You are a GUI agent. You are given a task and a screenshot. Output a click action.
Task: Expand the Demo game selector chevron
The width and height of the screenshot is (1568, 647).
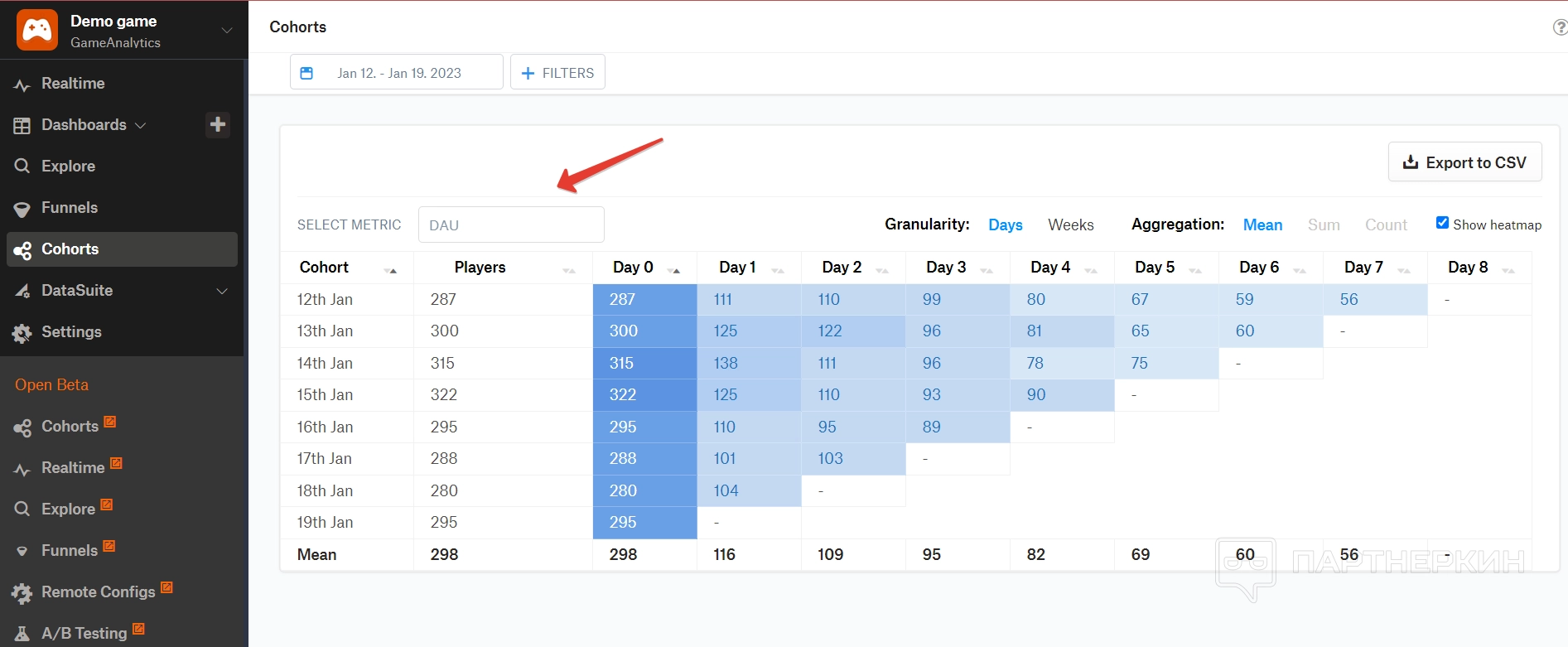[x=227, y=31]
